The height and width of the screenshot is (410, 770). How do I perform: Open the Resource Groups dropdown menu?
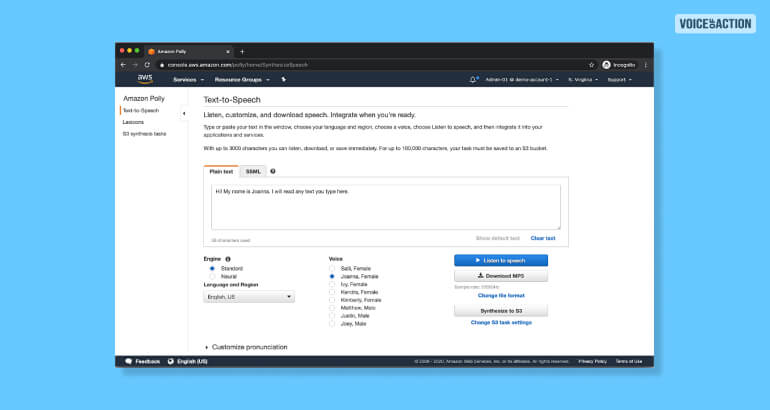pyautogui.click(x=242, y=80)
